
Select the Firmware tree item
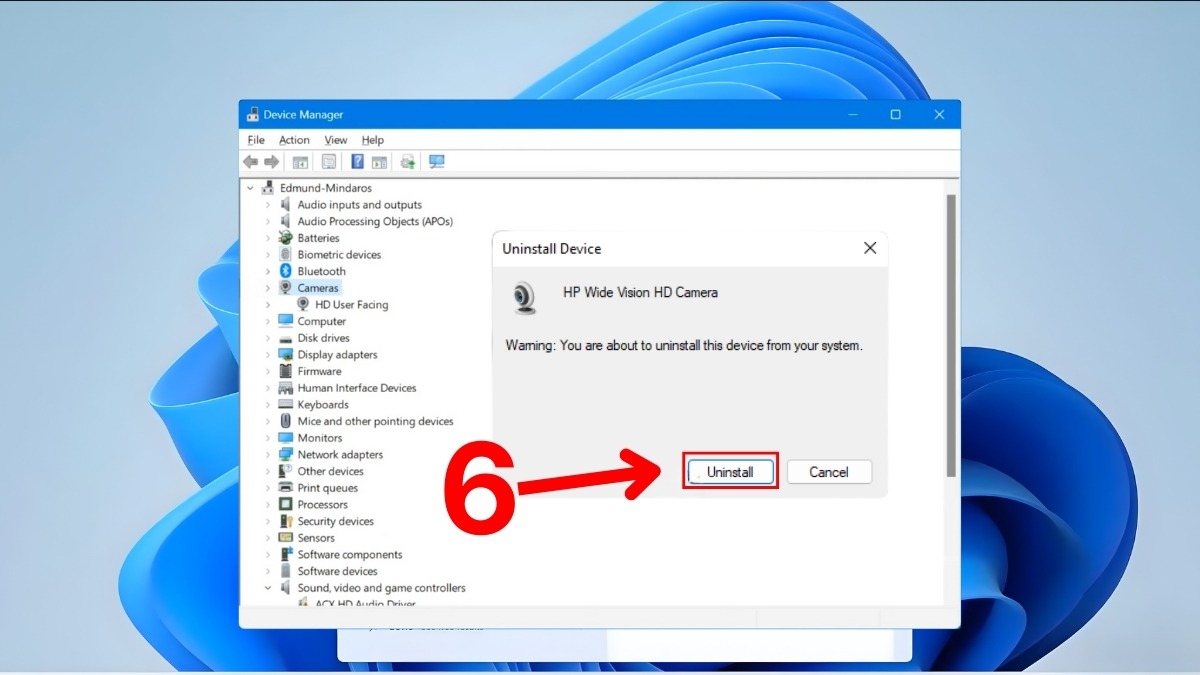(x=319, y=372)
